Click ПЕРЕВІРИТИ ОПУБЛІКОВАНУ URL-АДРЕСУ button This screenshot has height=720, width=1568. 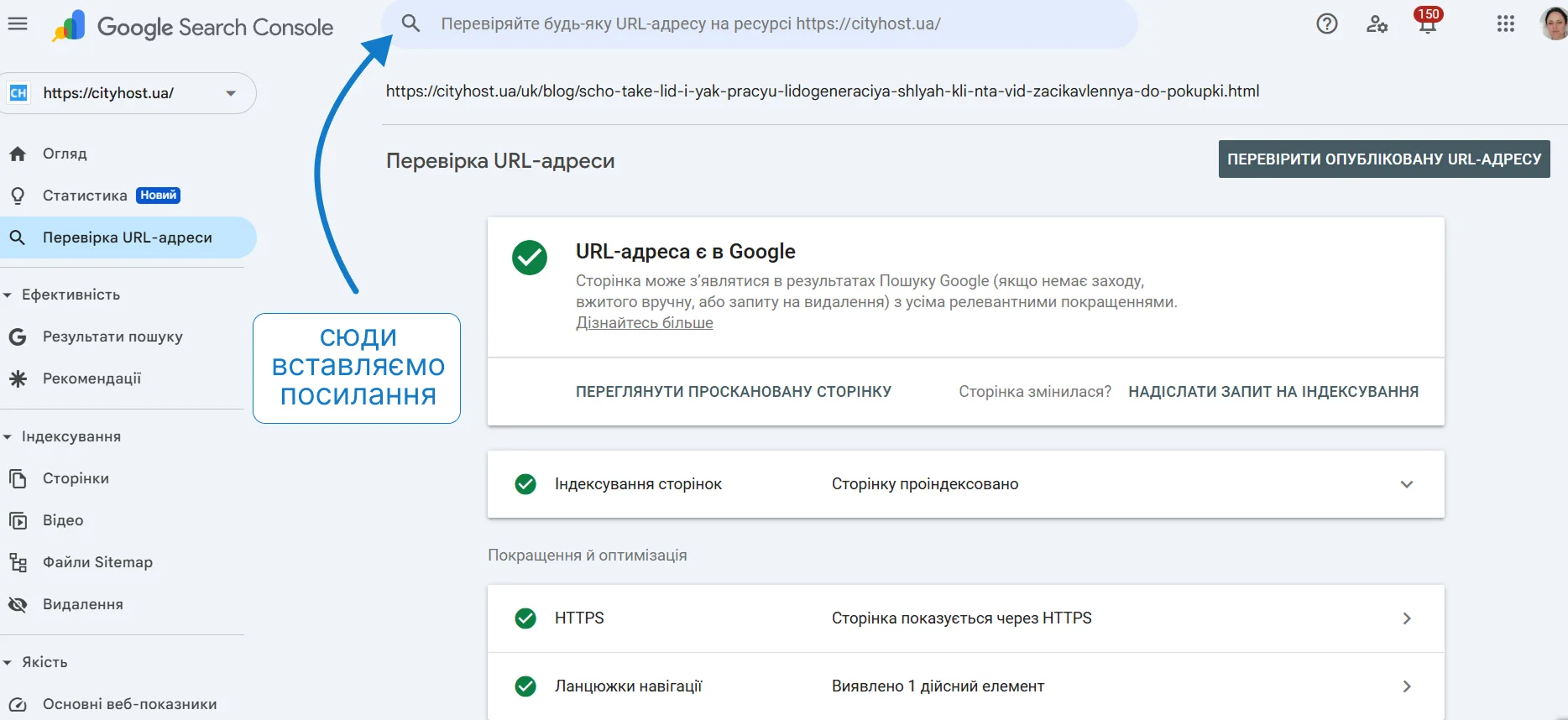click(x=1383, y=159)
